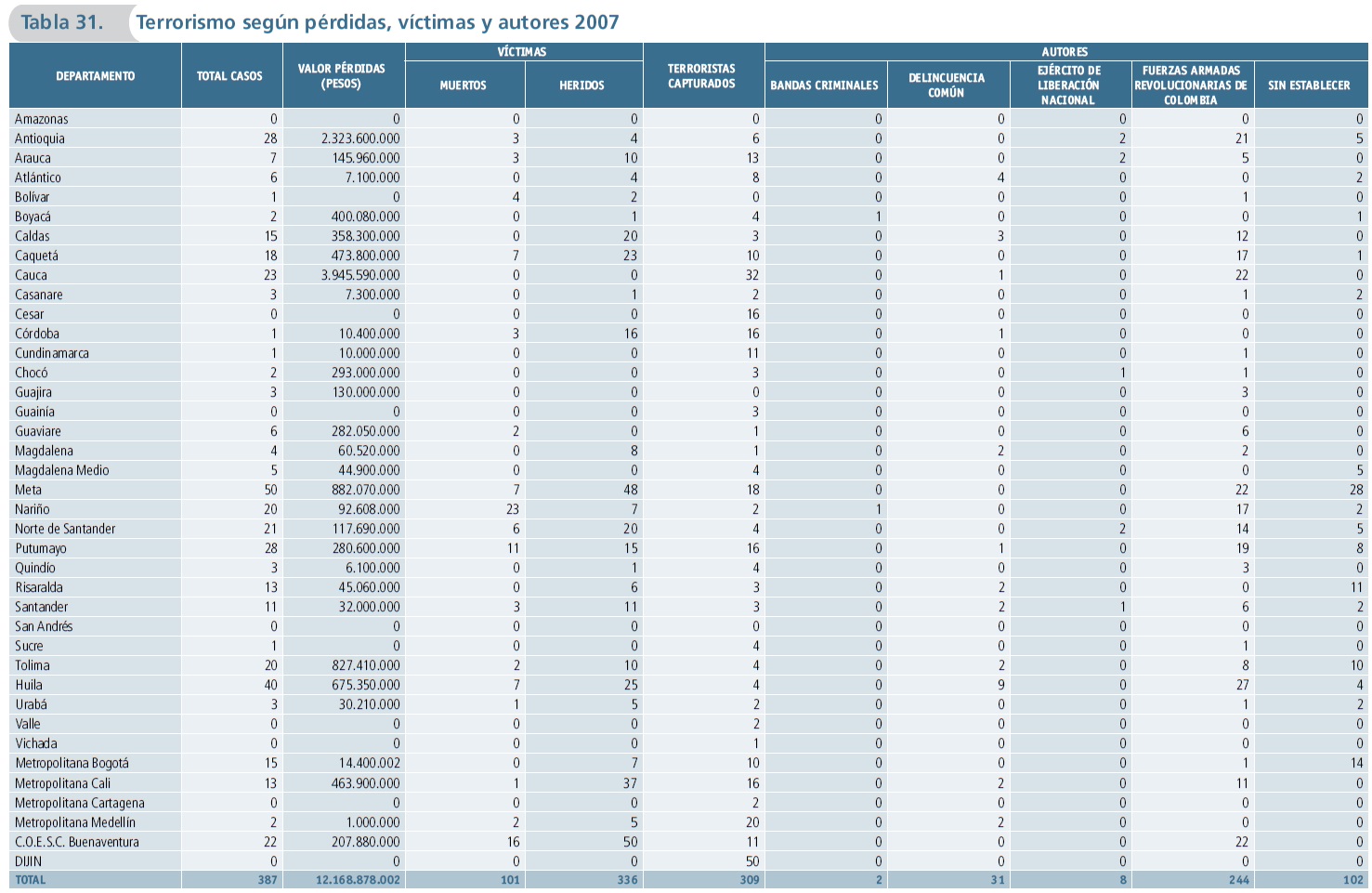Select the TERRORISTAS CAPTURADOS header

coord(701,76)
